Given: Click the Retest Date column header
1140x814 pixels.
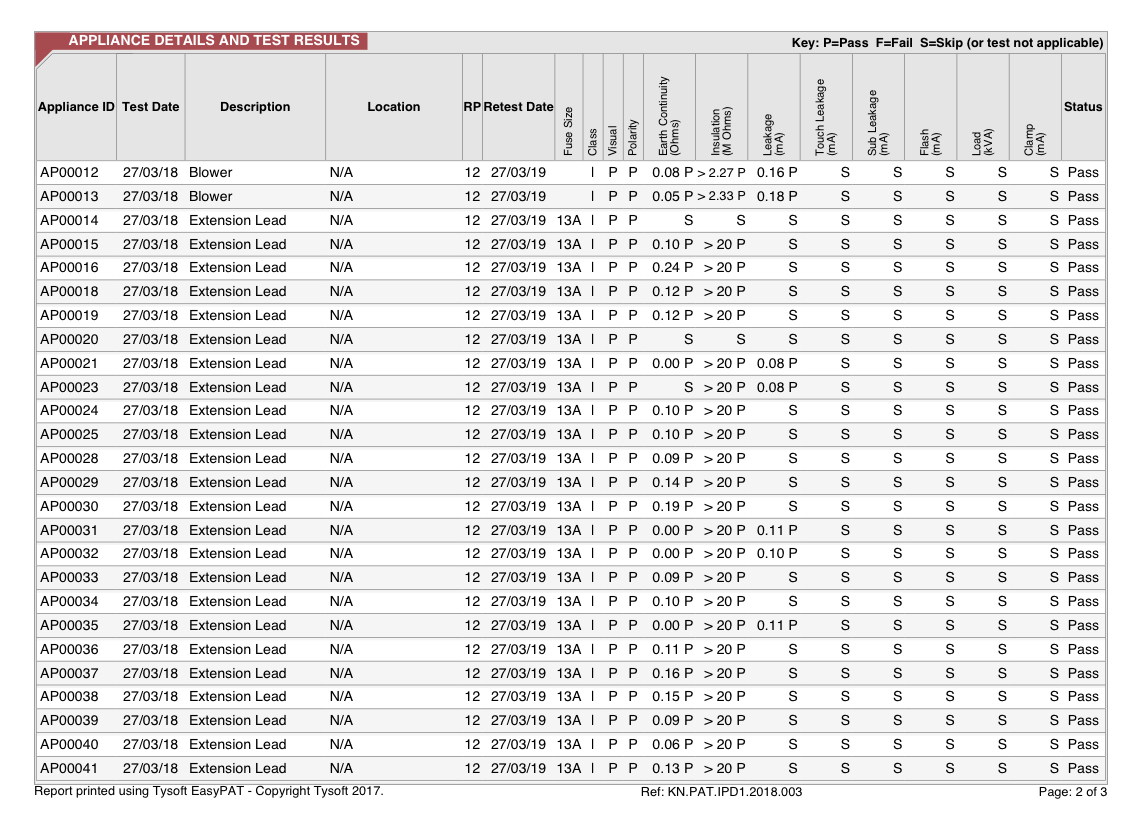Looking at the screenshot, I should point(518,107).
